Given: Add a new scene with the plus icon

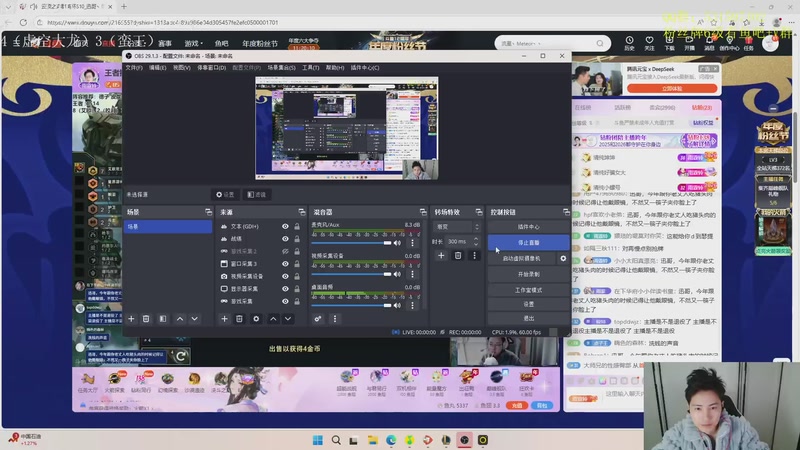Looking at the screenshot, I should tap(131, 319).
